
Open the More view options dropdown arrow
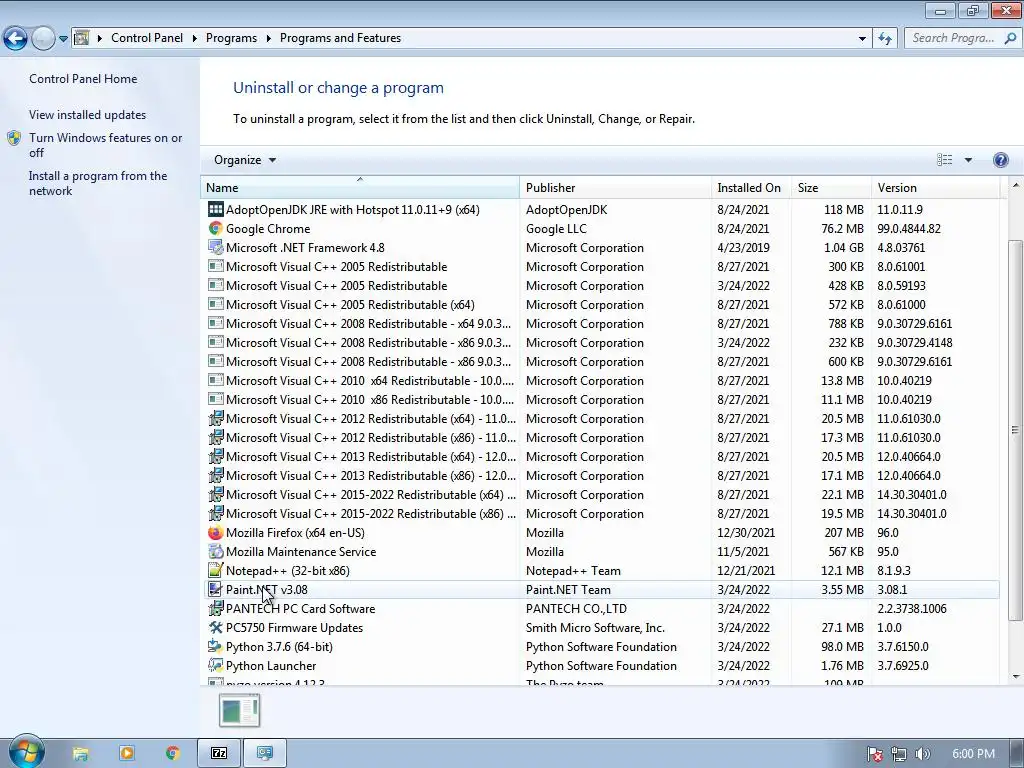[x=968, y=160]
